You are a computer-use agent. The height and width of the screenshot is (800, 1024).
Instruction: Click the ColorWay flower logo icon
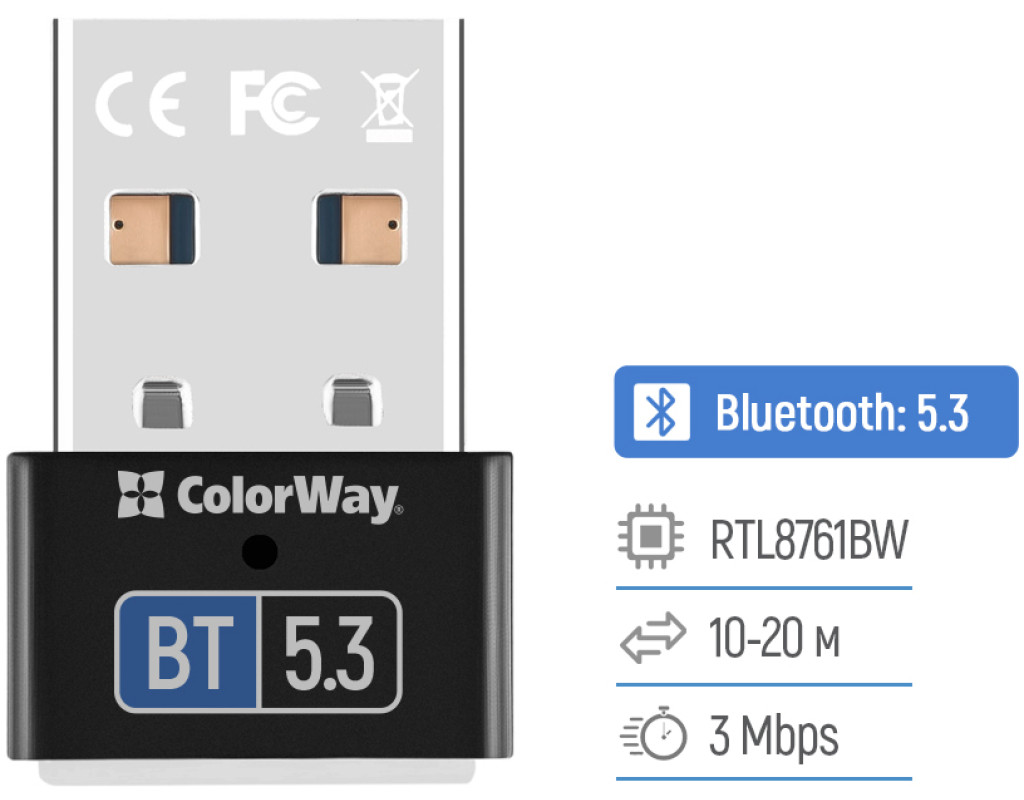(140, 494)
